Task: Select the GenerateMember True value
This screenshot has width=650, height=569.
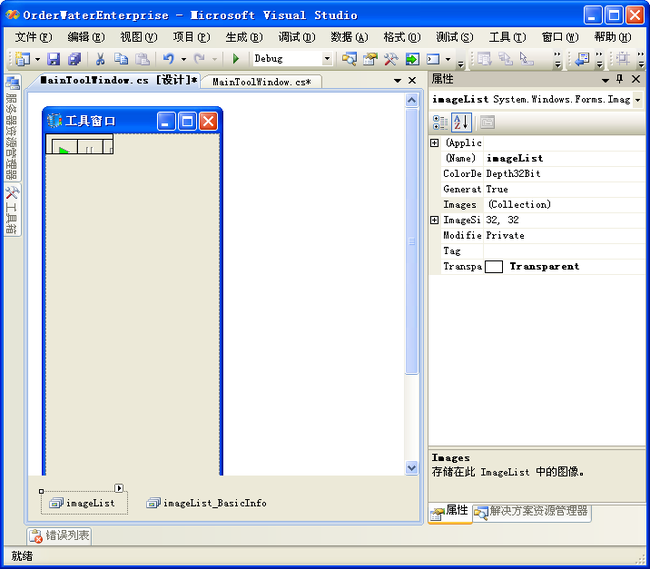Action: coord(564,189)
